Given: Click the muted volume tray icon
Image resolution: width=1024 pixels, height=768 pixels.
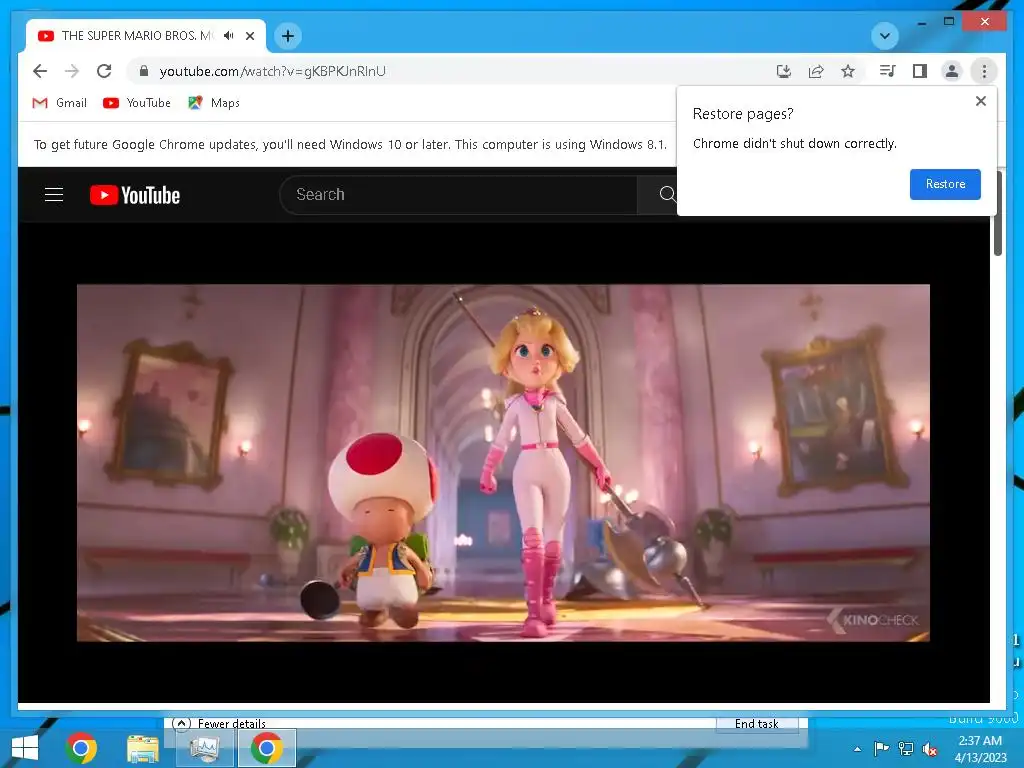Looking at the screenshot, I should tap(930, 749).
